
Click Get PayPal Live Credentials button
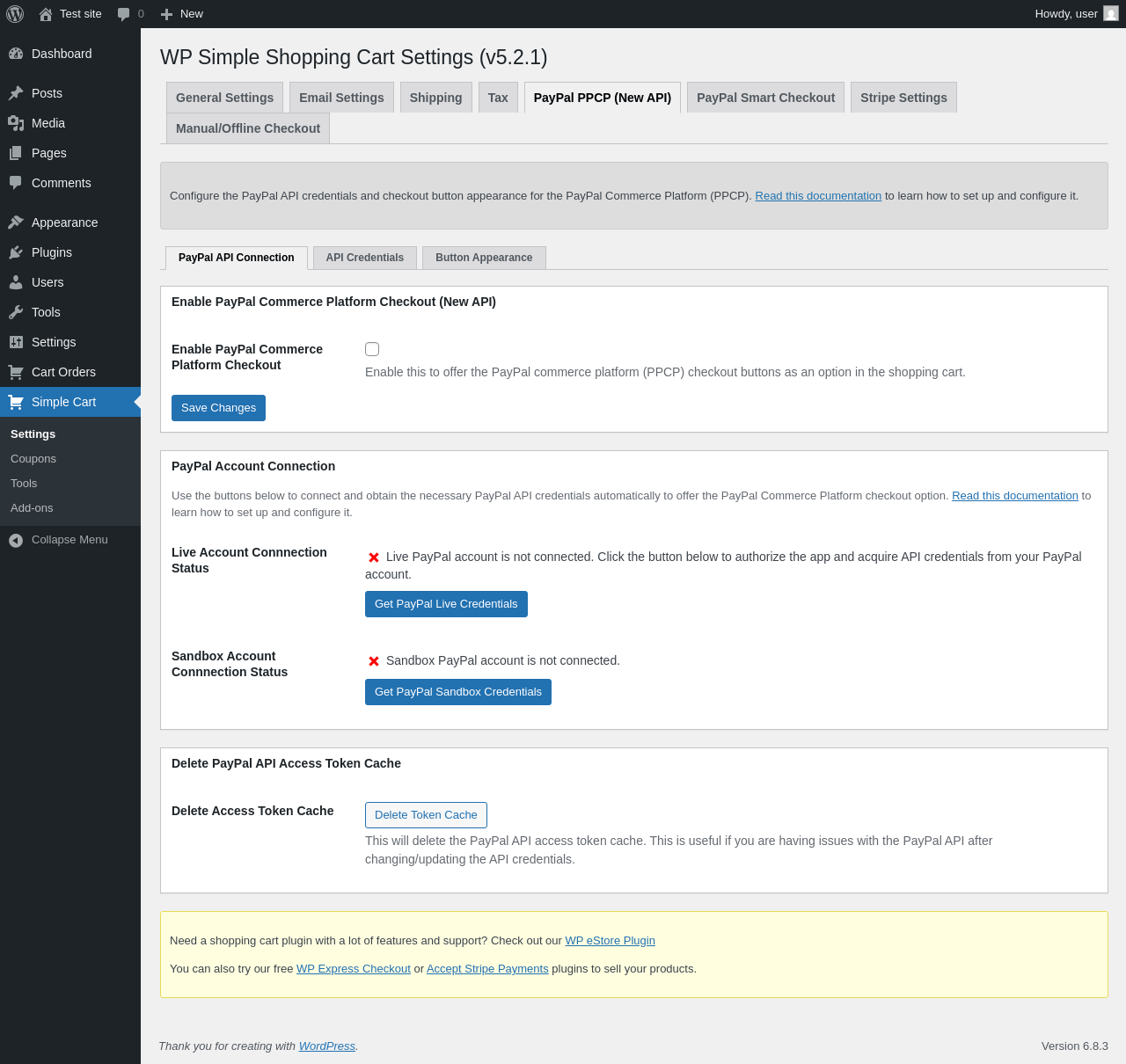click(x=446, y=604)
